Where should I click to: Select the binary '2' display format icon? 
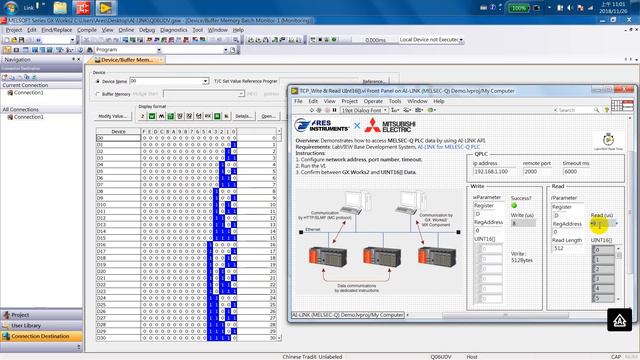tap(142, 116)
